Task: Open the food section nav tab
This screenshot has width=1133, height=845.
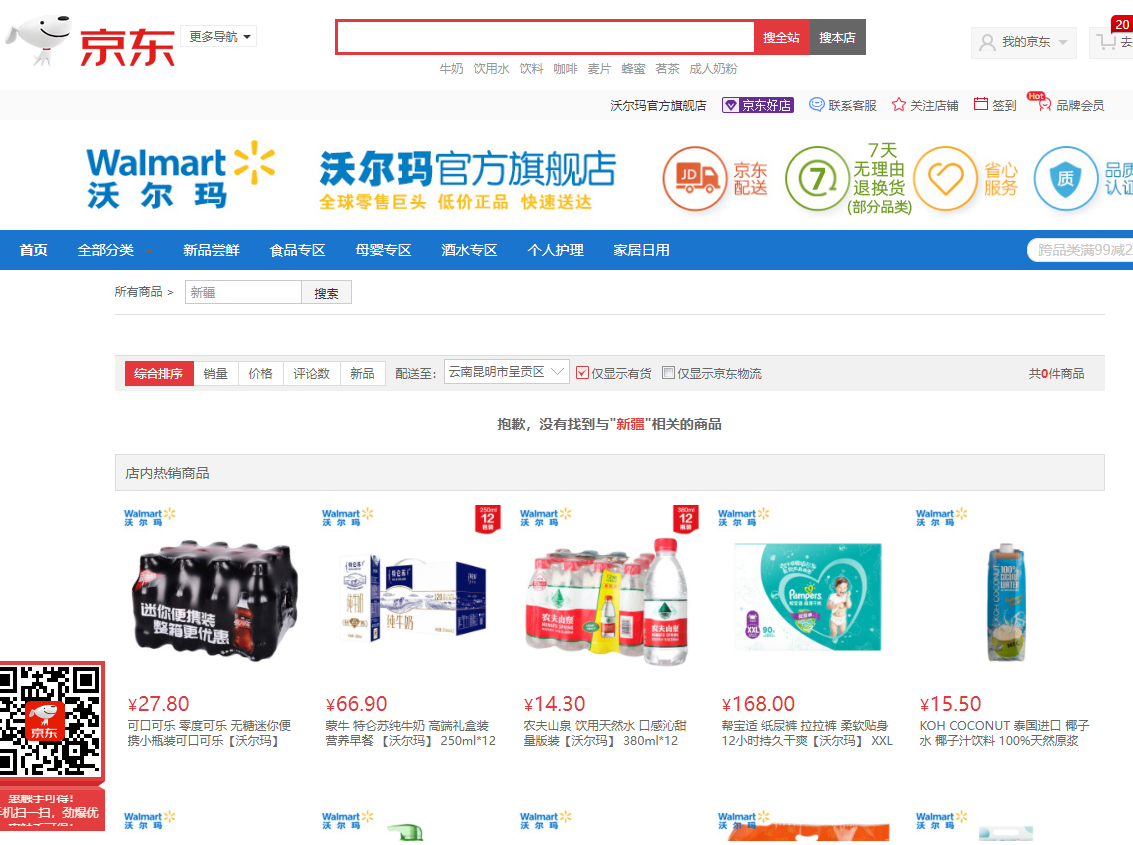Action: 297,250
